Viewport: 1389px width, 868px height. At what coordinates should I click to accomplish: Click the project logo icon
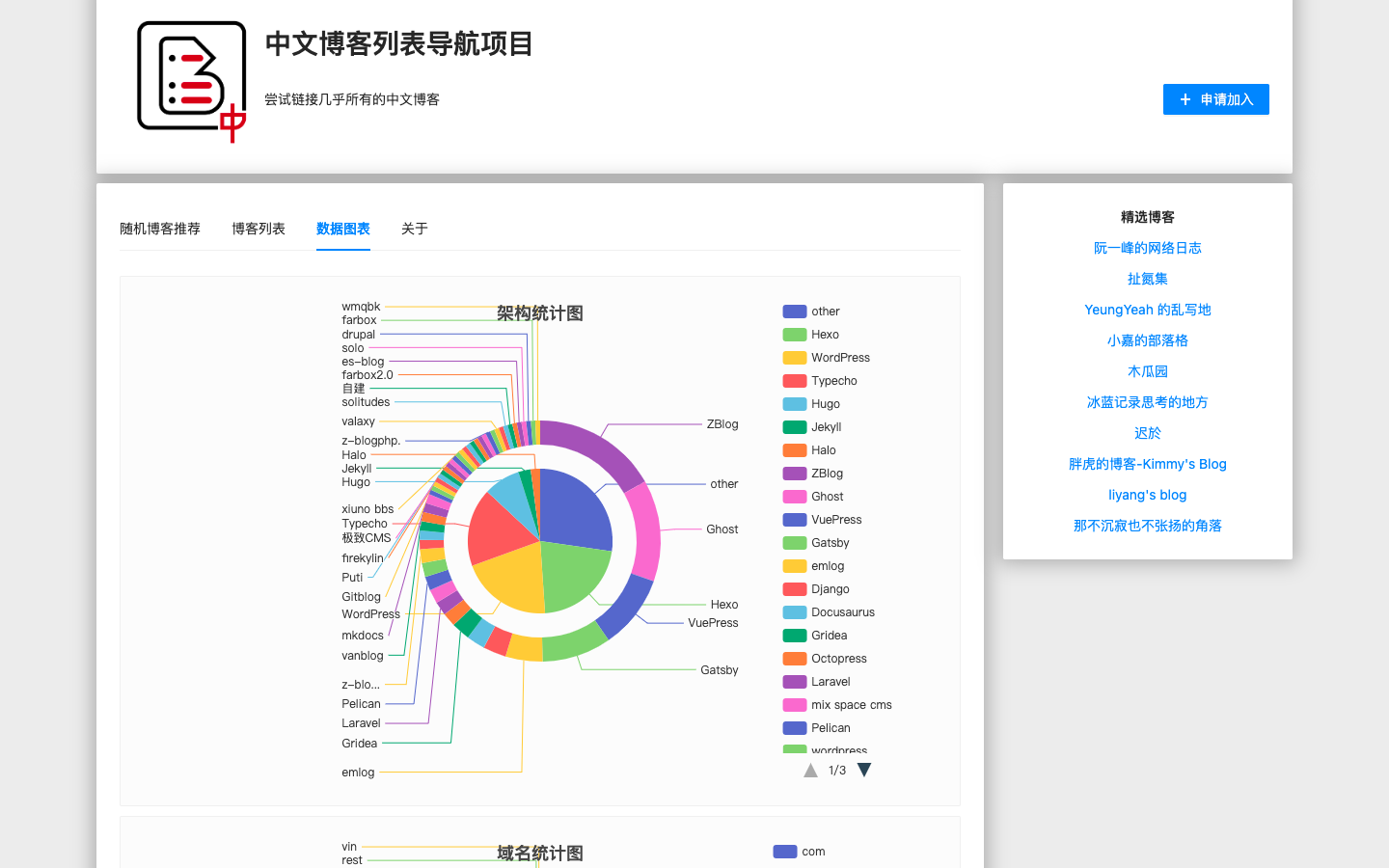[190, 79]
